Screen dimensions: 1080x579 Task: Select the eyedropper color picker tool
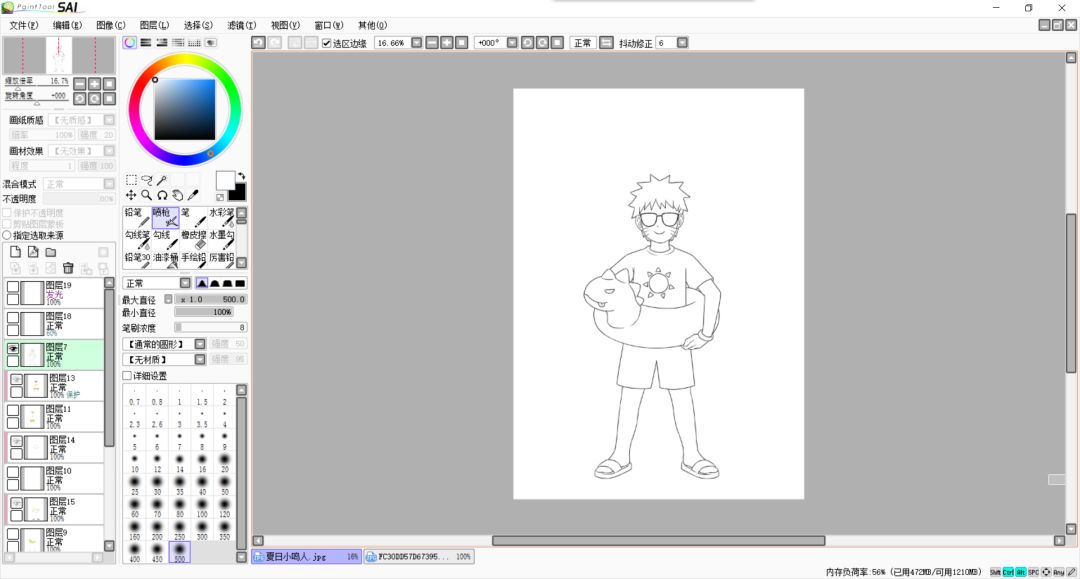coord(194,196)
